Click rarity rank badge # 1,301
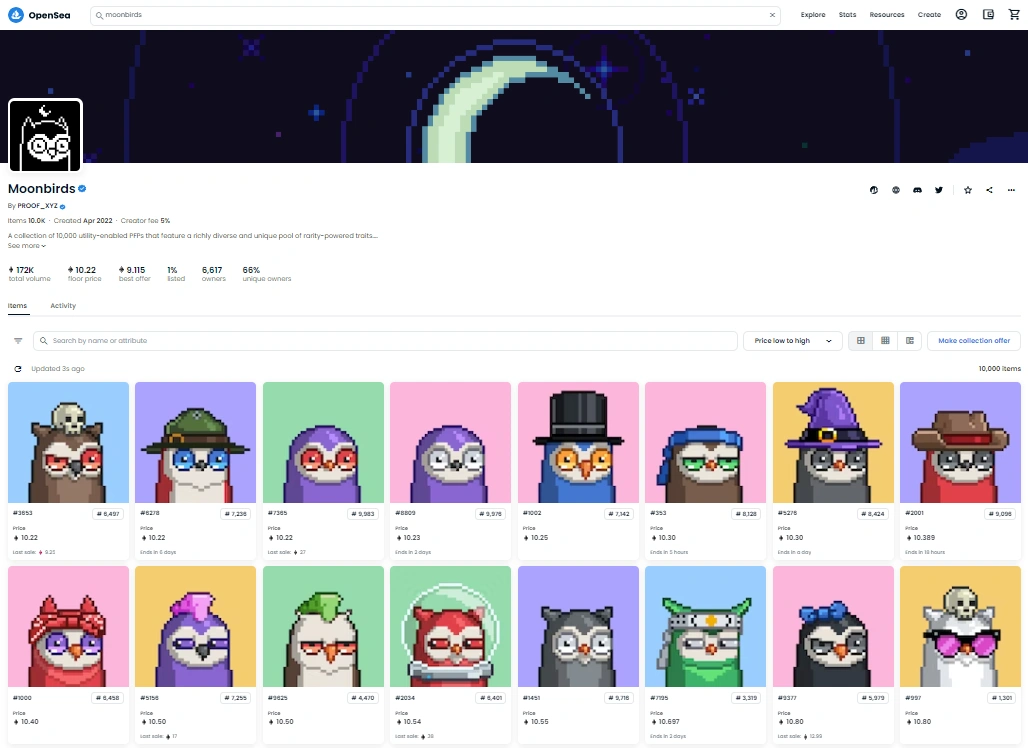The width and height of the screenshot is (1028, 748). click(1002, 698)
